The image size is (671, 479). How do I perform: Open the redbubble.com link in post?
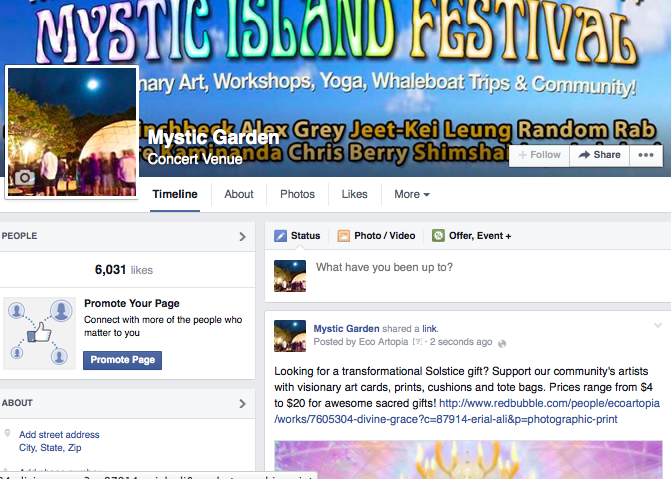click(x=467, y=411)
